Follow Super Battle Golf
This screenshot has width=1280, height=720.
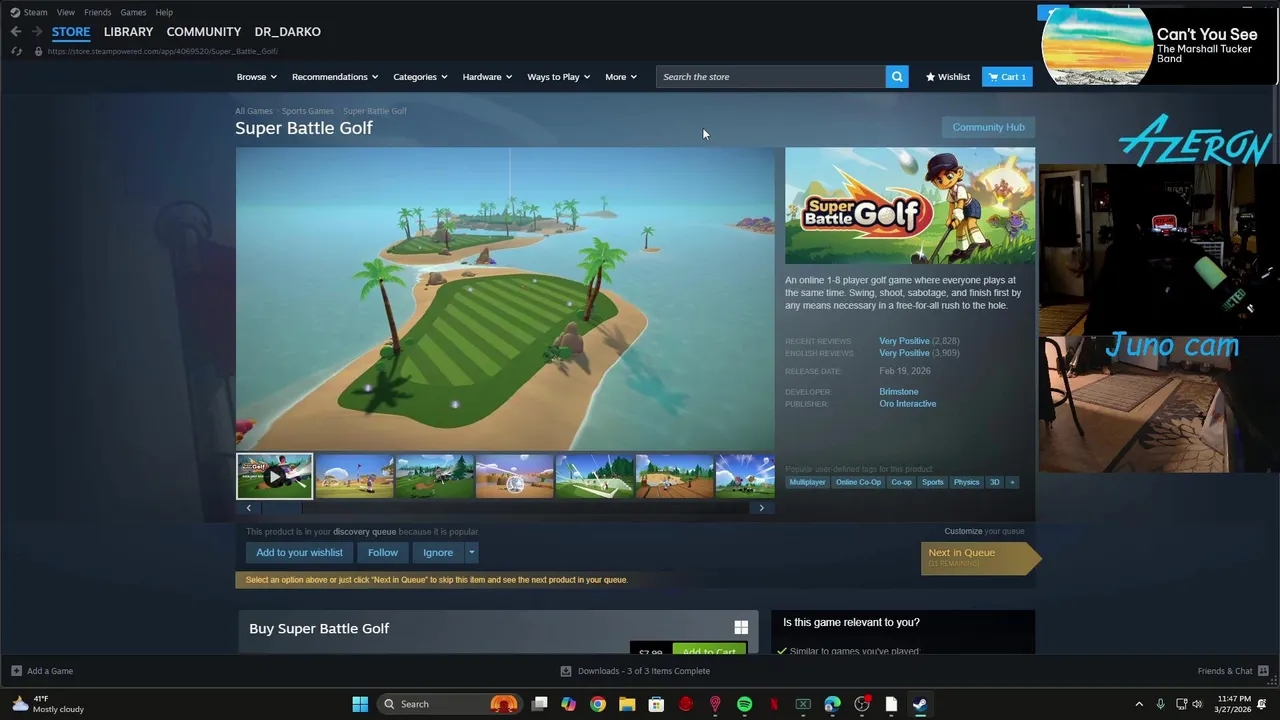click(x=382, y=552)
